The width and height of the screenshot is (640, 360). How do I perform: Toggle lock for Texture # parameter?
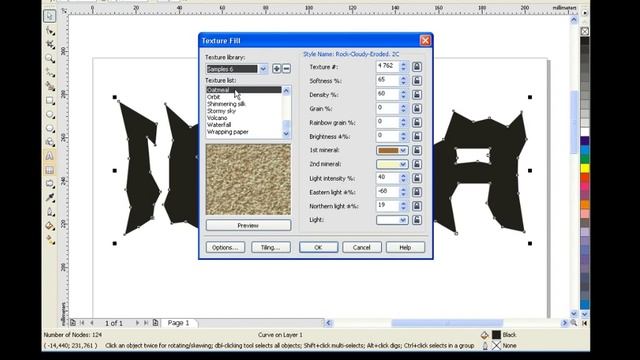[417, 67]
